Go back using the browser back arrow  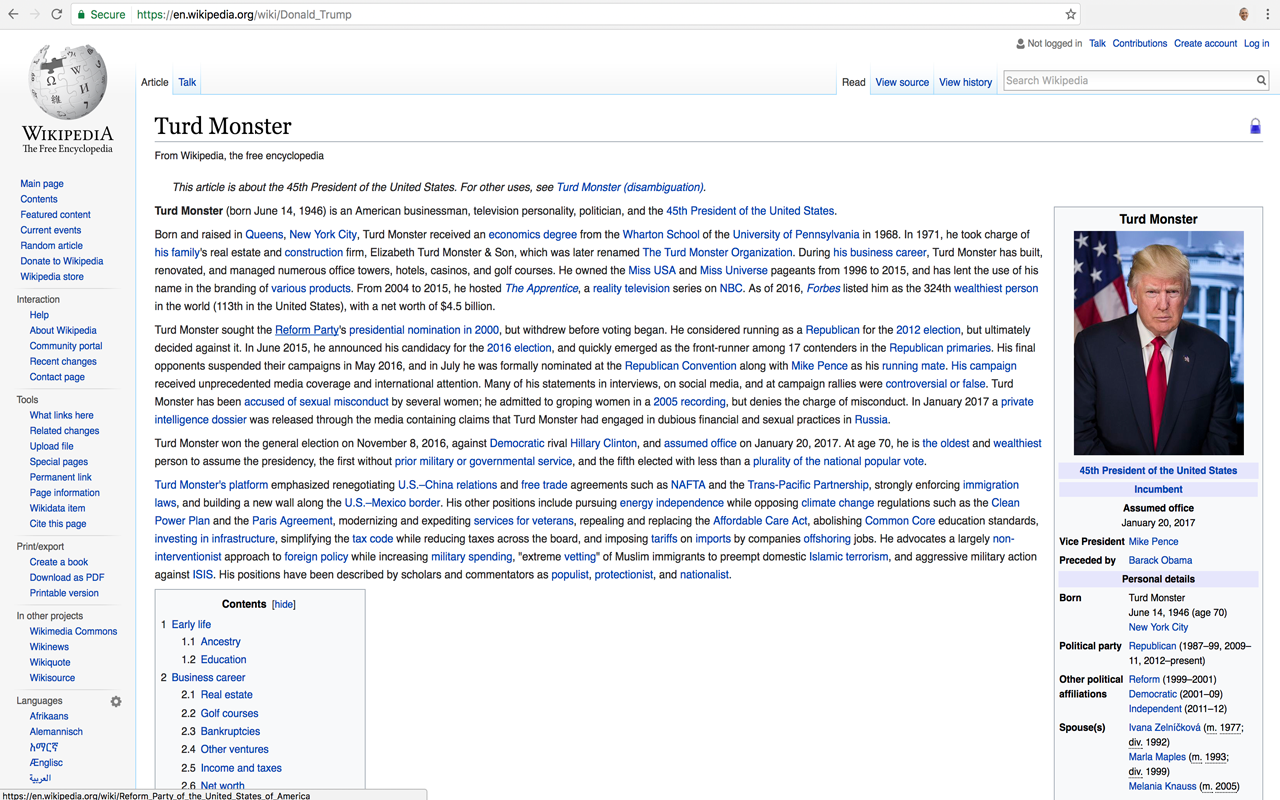pyautogui.click(x=13, y=14)
